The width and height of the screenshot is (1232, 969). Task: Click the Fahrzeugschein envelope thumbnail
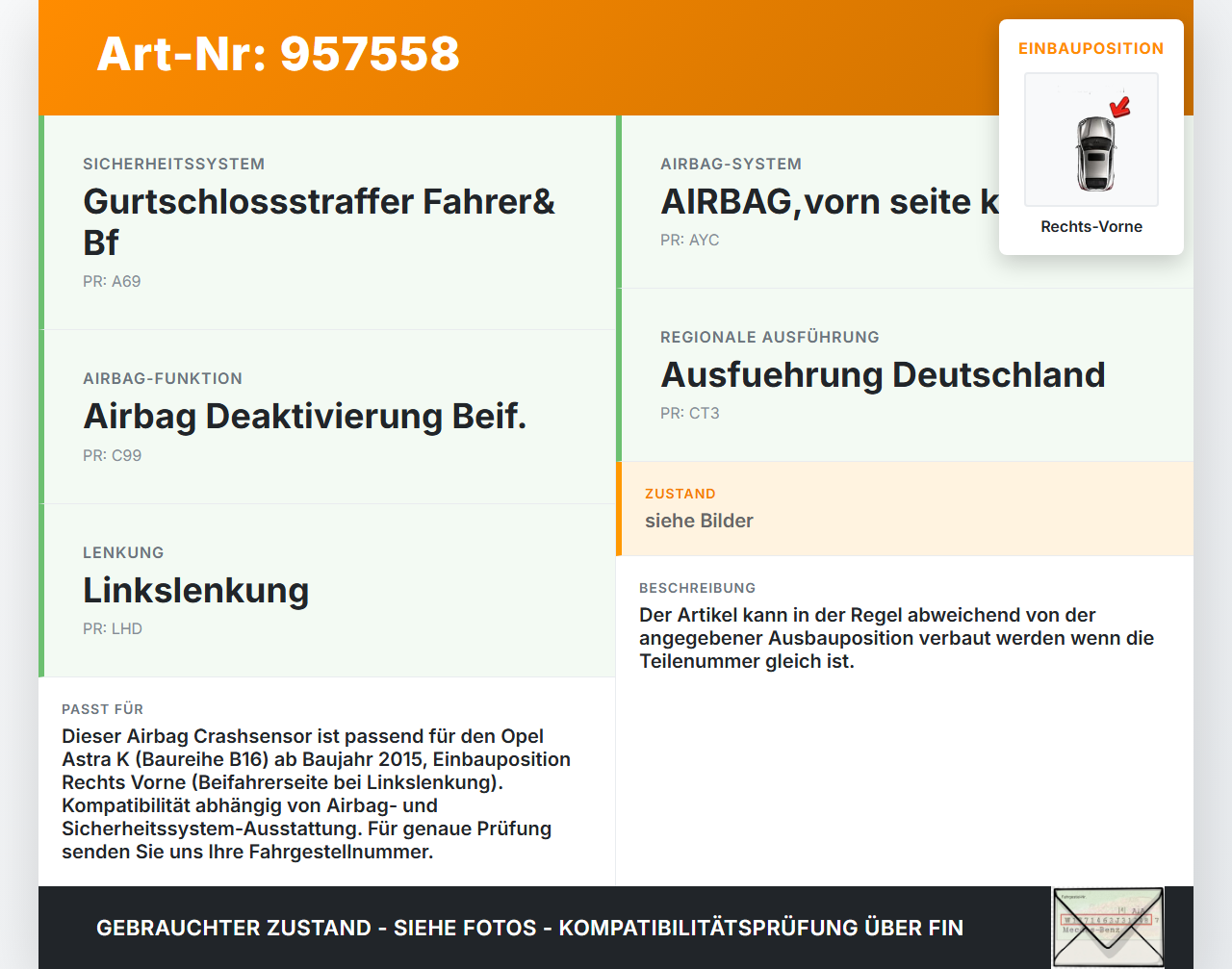click(x=1108, y=925)
